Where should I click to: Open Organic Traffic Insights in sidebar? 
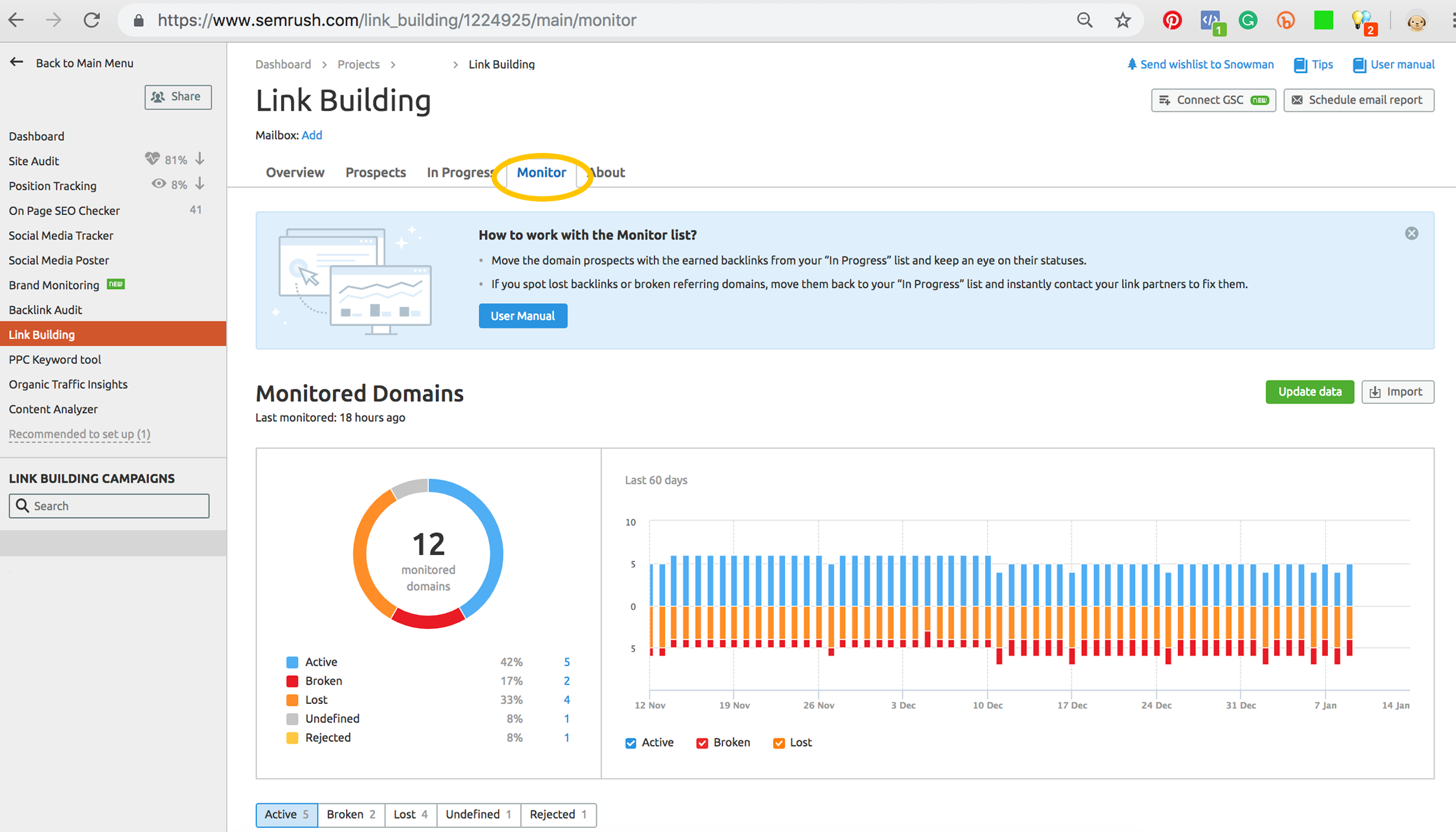(68, 384)
